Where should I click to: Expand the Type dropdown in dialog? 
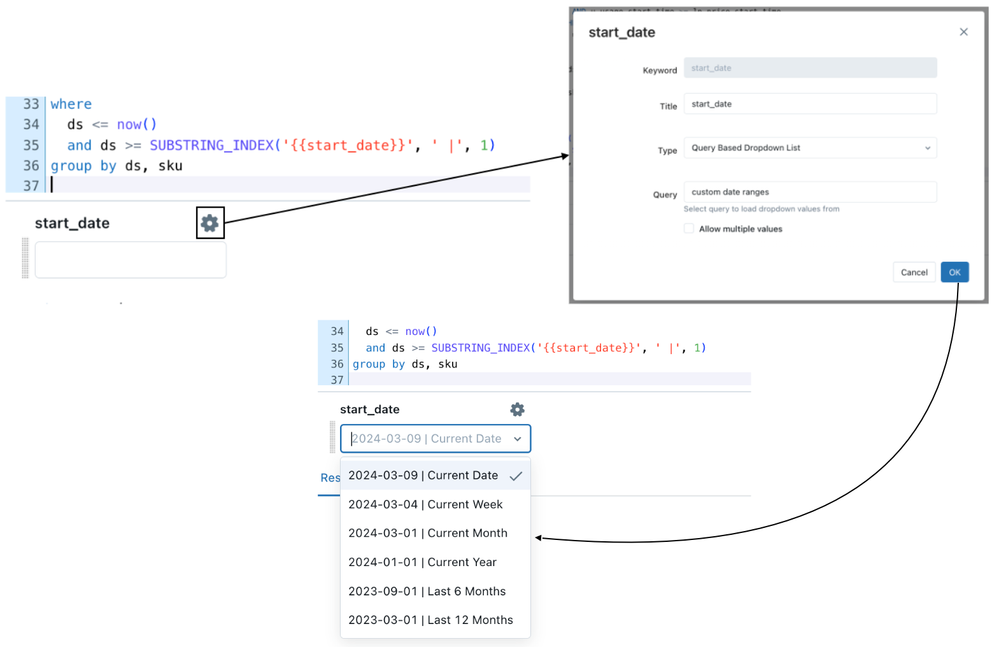tap(810, 148)
